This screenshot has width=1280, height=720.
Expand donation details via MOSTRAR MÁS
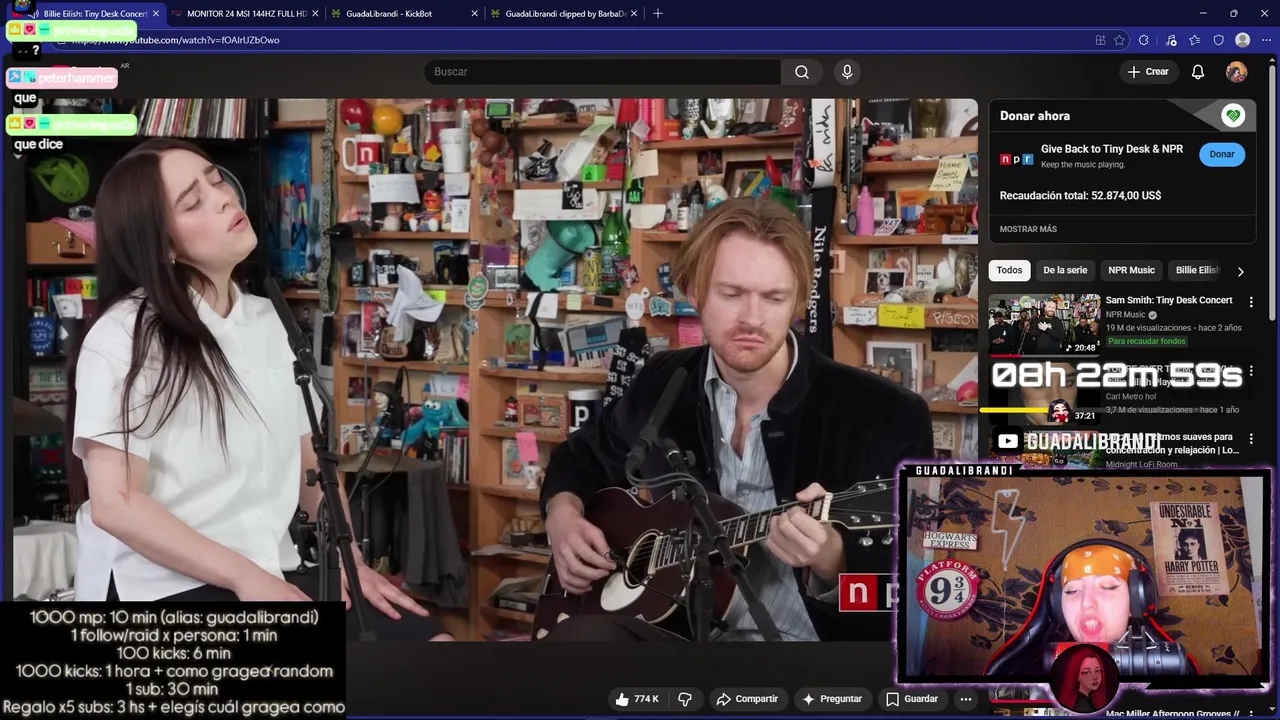click(x=1028, y=229)
